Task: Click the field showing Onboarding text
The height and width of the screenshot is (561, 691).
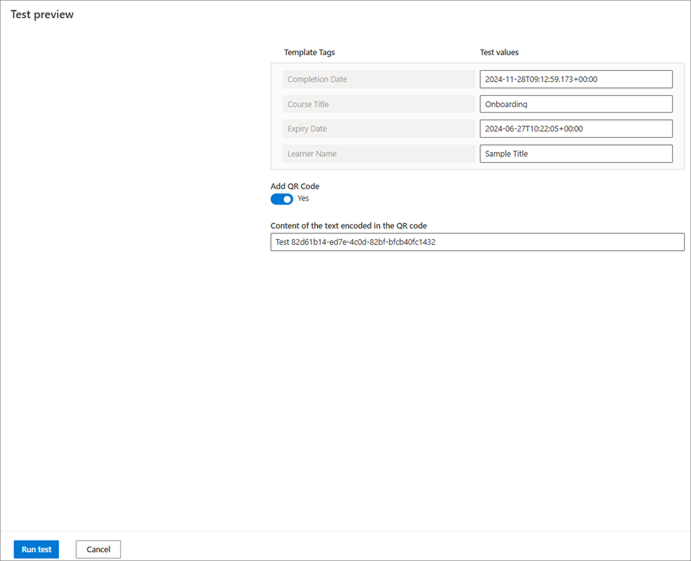Action: coord(576,104)
